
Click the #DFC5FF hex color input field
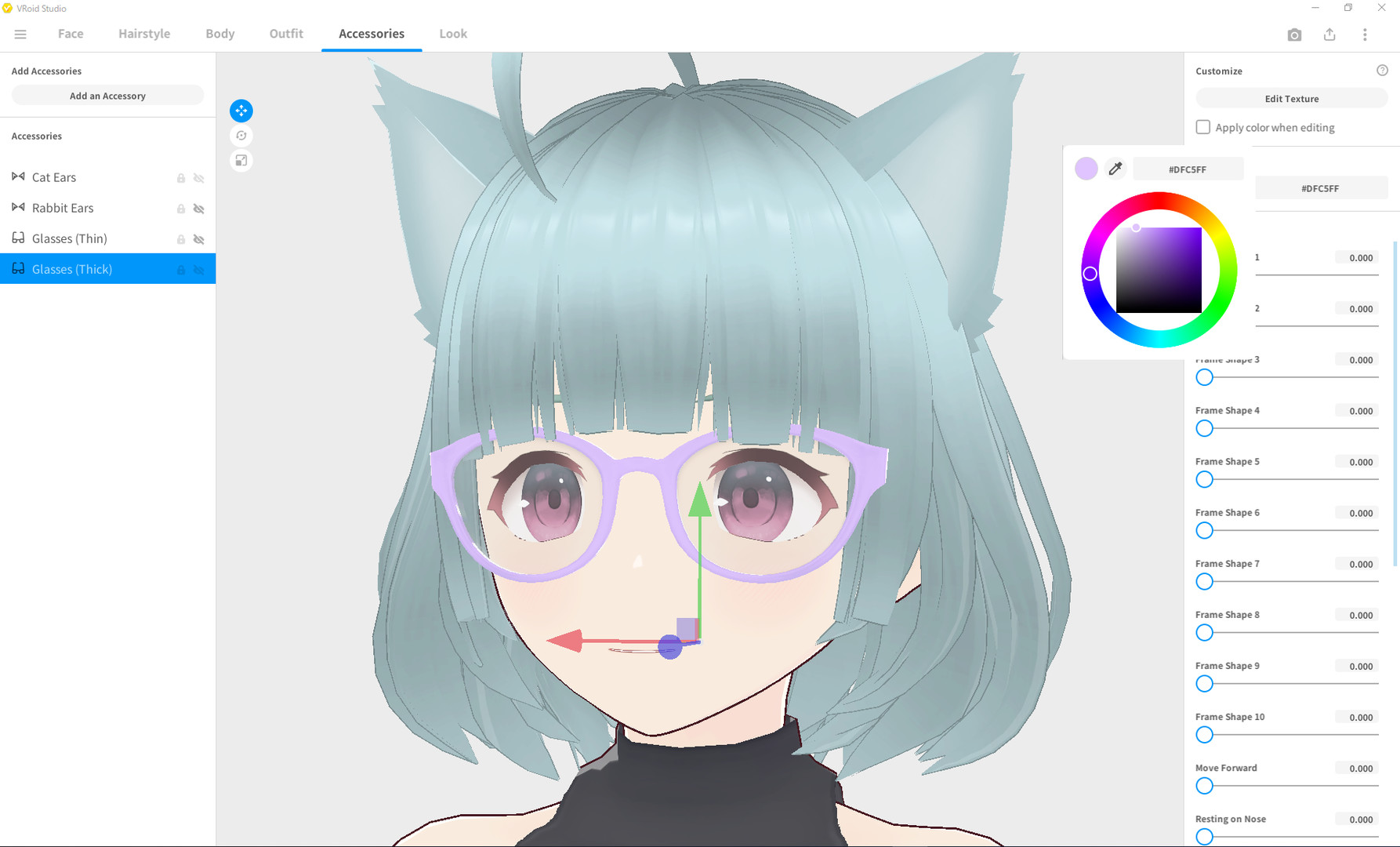point(1188,169)
